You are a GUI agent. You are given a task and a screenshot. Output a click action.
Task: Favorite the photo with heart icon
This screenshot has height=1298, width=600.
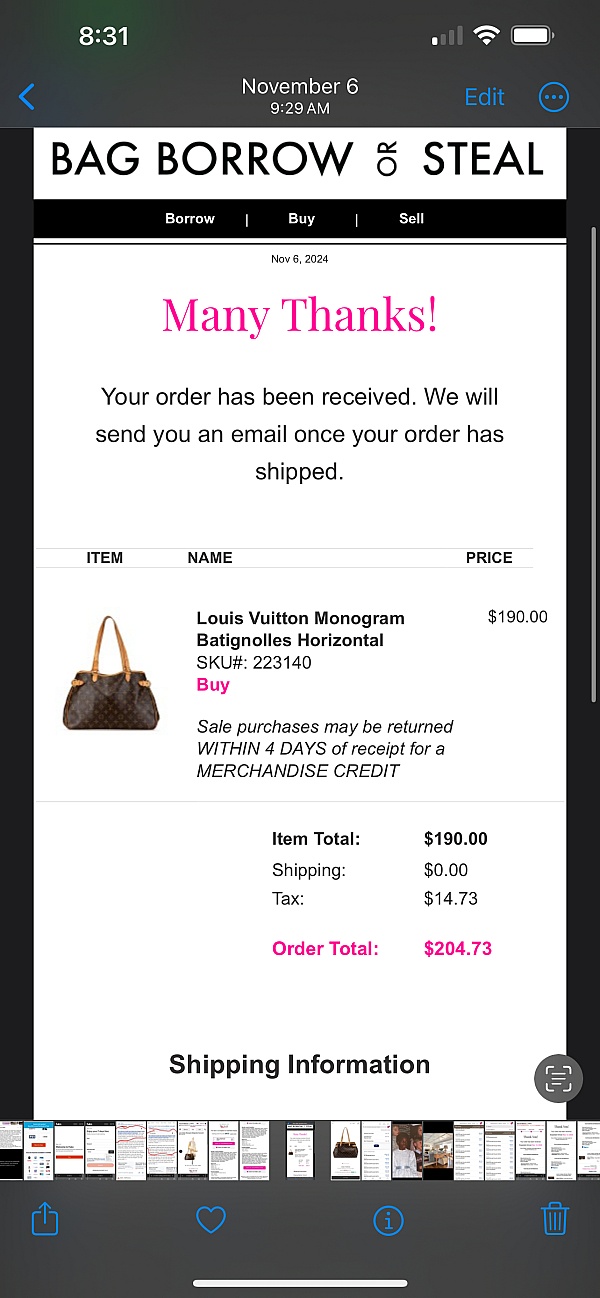[x=210, y=1219]
